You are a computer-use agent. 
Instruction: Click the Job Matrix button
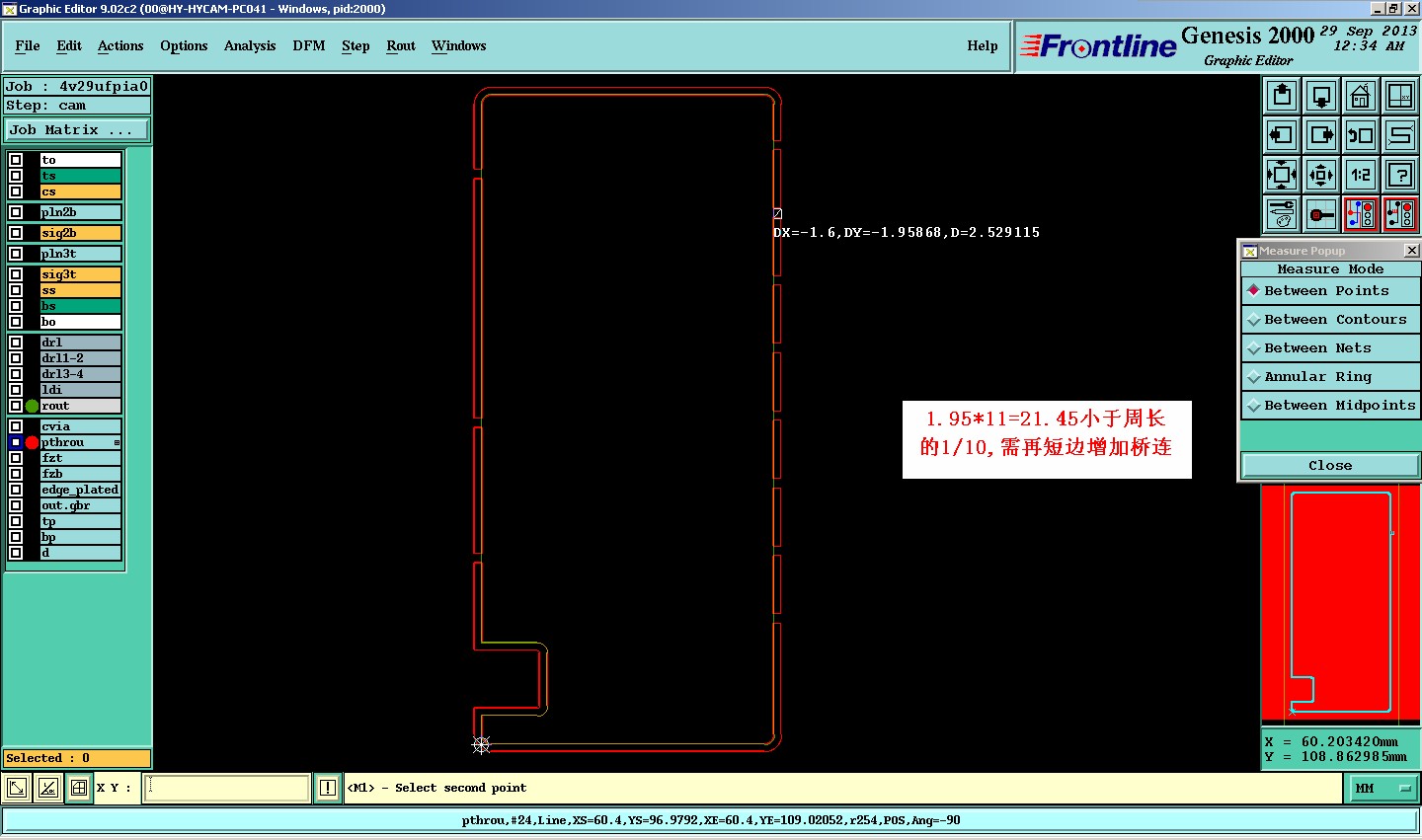point(77,130)
